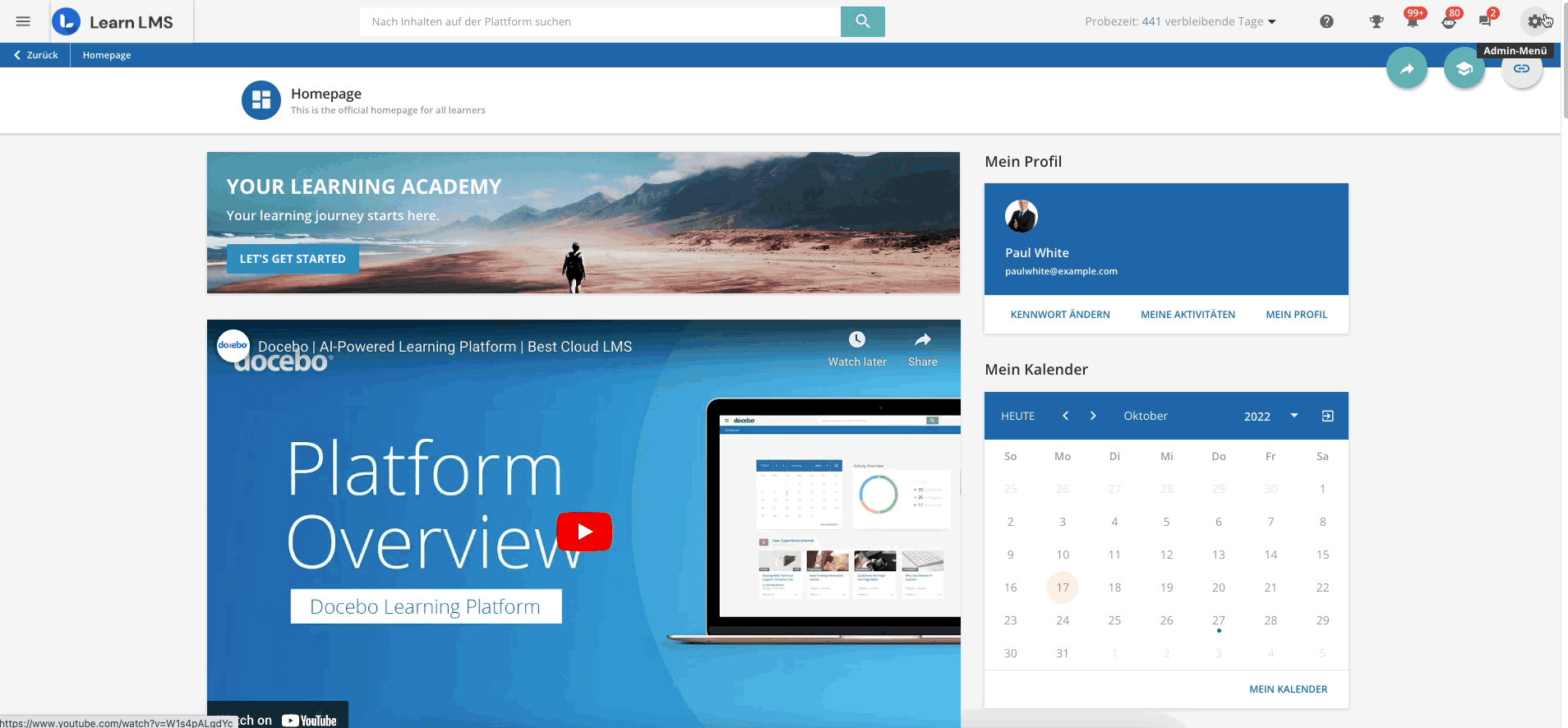Open the gamification trophy icon
Image resolution: width=1568 pixels, height=728 pixels.
coord(1377,21)
